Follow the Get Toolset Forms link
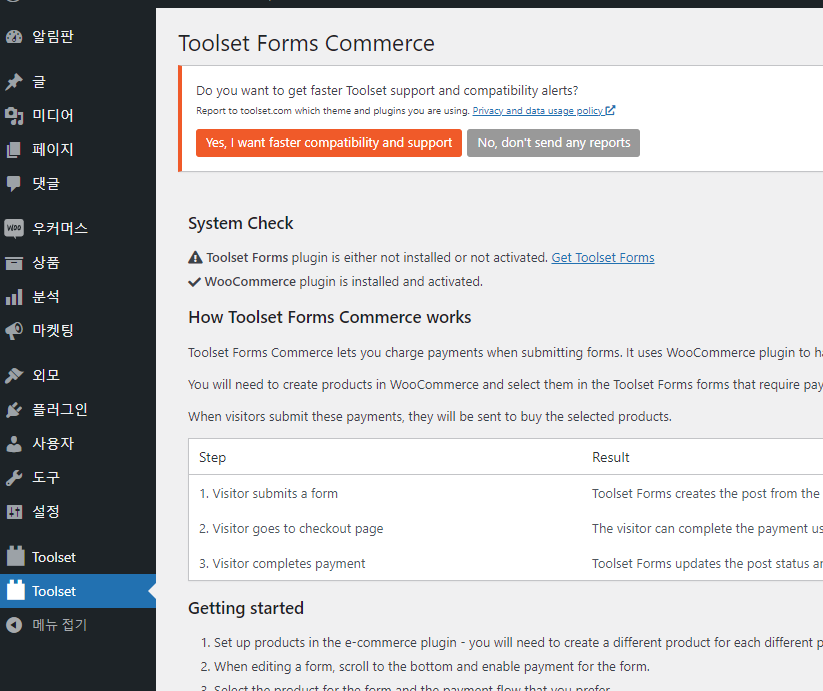Viewport: 823px width, 691px height. click(x=603, y=258)
